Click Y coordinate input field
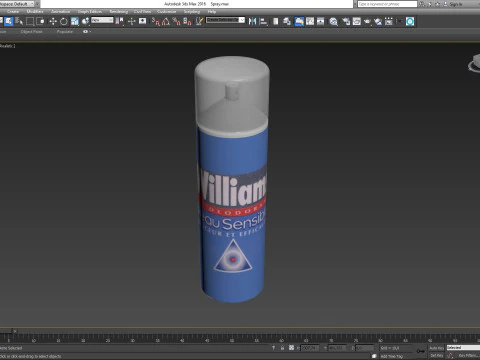This screenshot has width=480, height=360. point(337,348)
